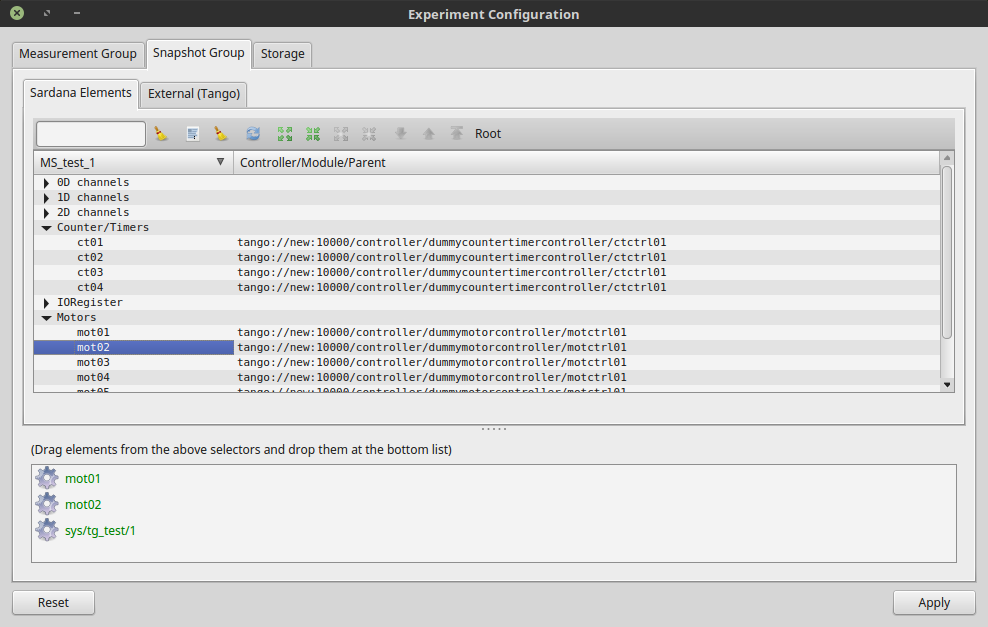The height and width of the screenshot is (627, 988).
Task: Select mot04 in the tree
Action: 93,378
